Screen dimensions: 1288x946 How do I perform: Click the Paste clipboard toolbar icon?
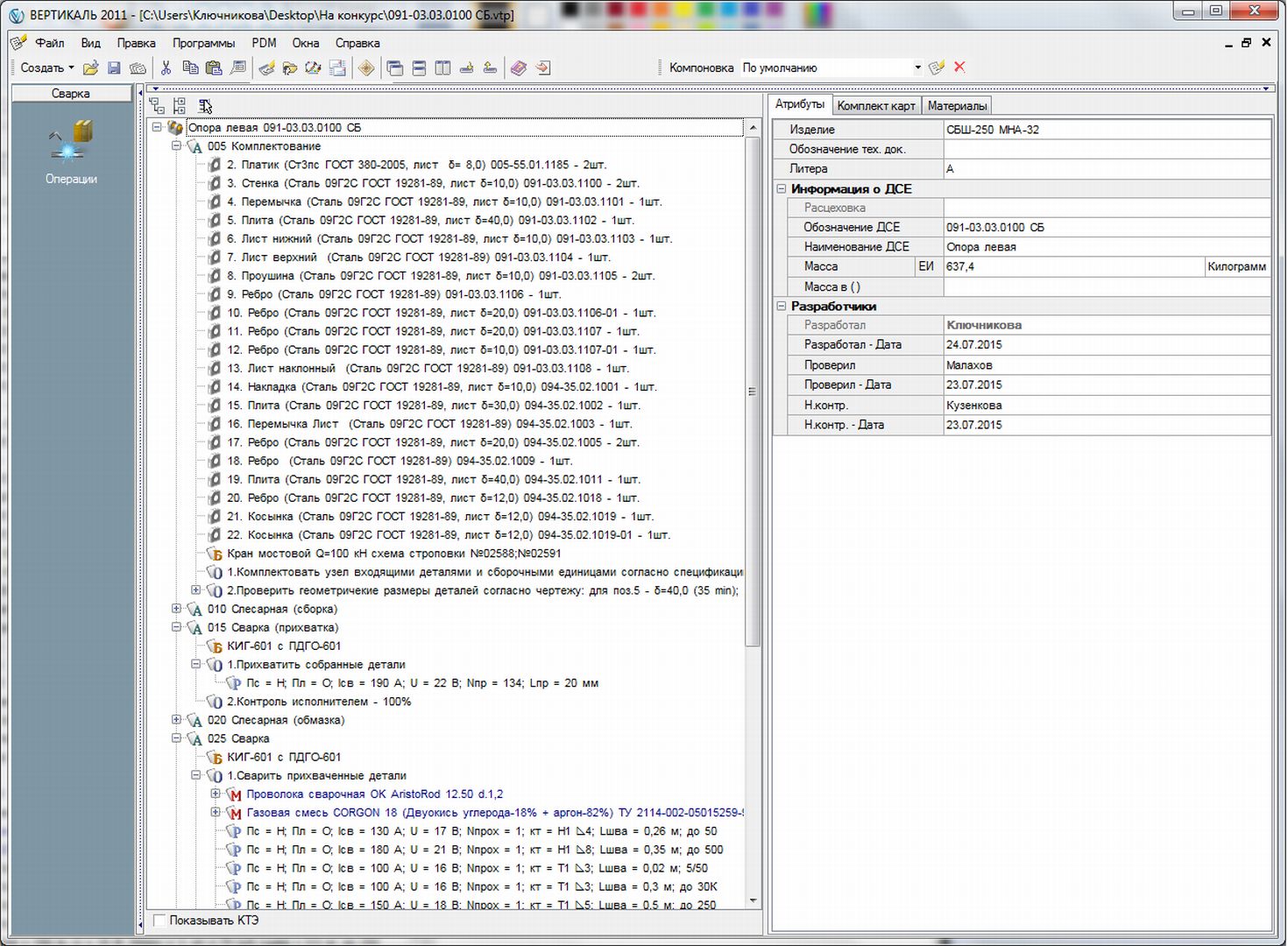[x=213, y=67]
